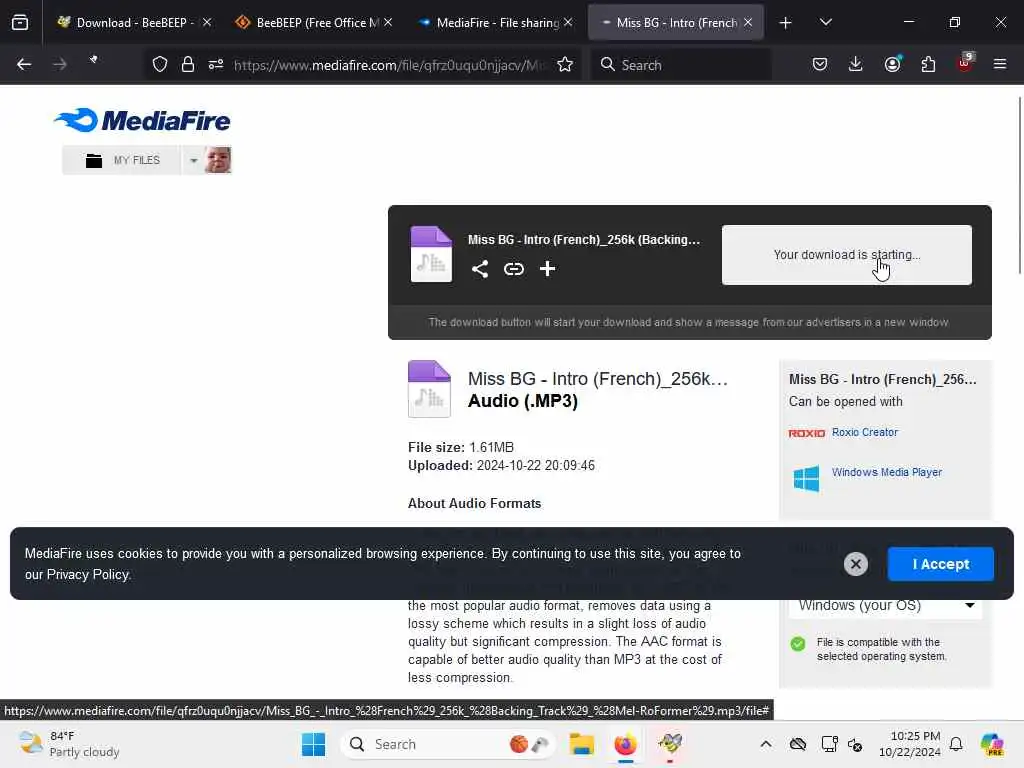This screenshot has height=768, width=1024.
Task: Click the address bar URL field
Action: pyautogui.click(x=389, y=65)
